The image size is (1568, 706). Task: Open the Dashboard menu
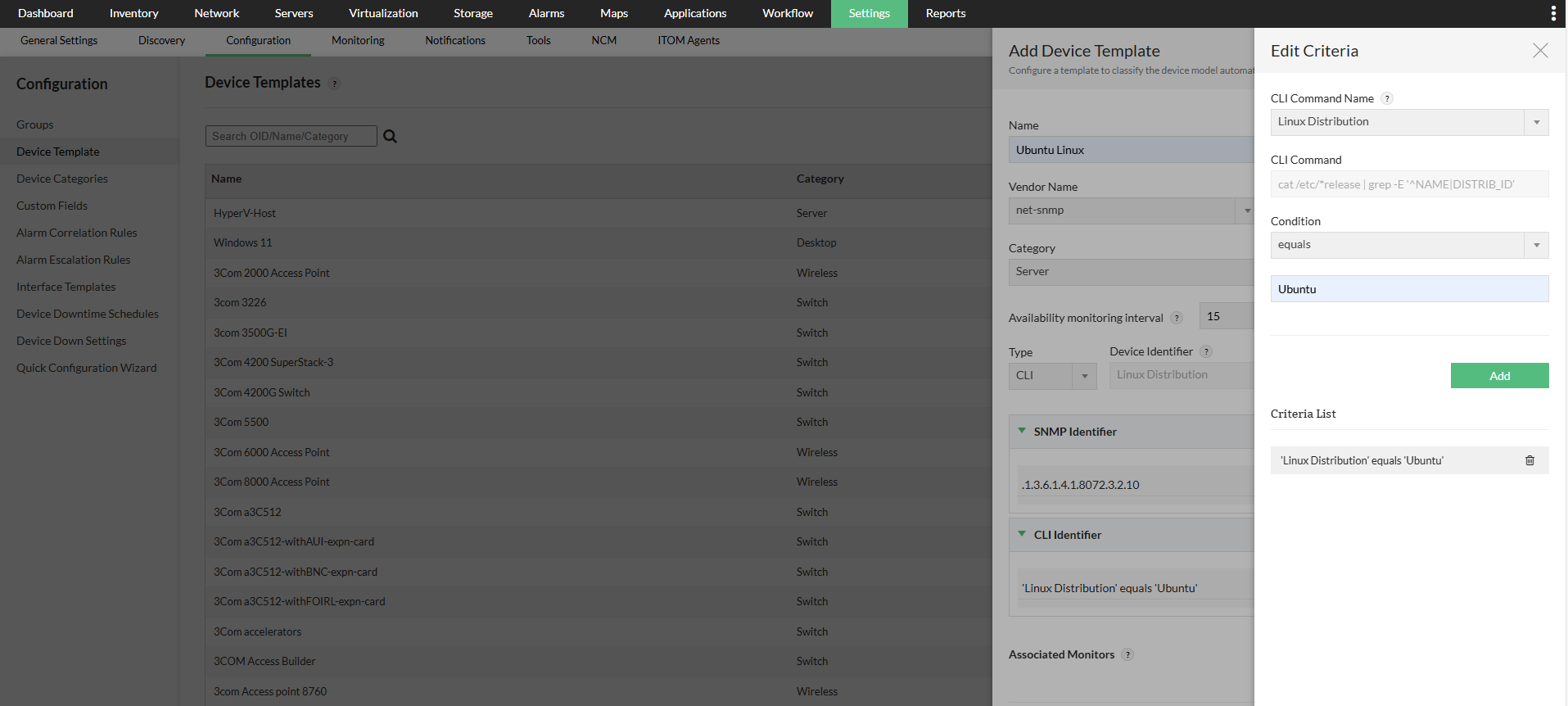click(46, 13)
